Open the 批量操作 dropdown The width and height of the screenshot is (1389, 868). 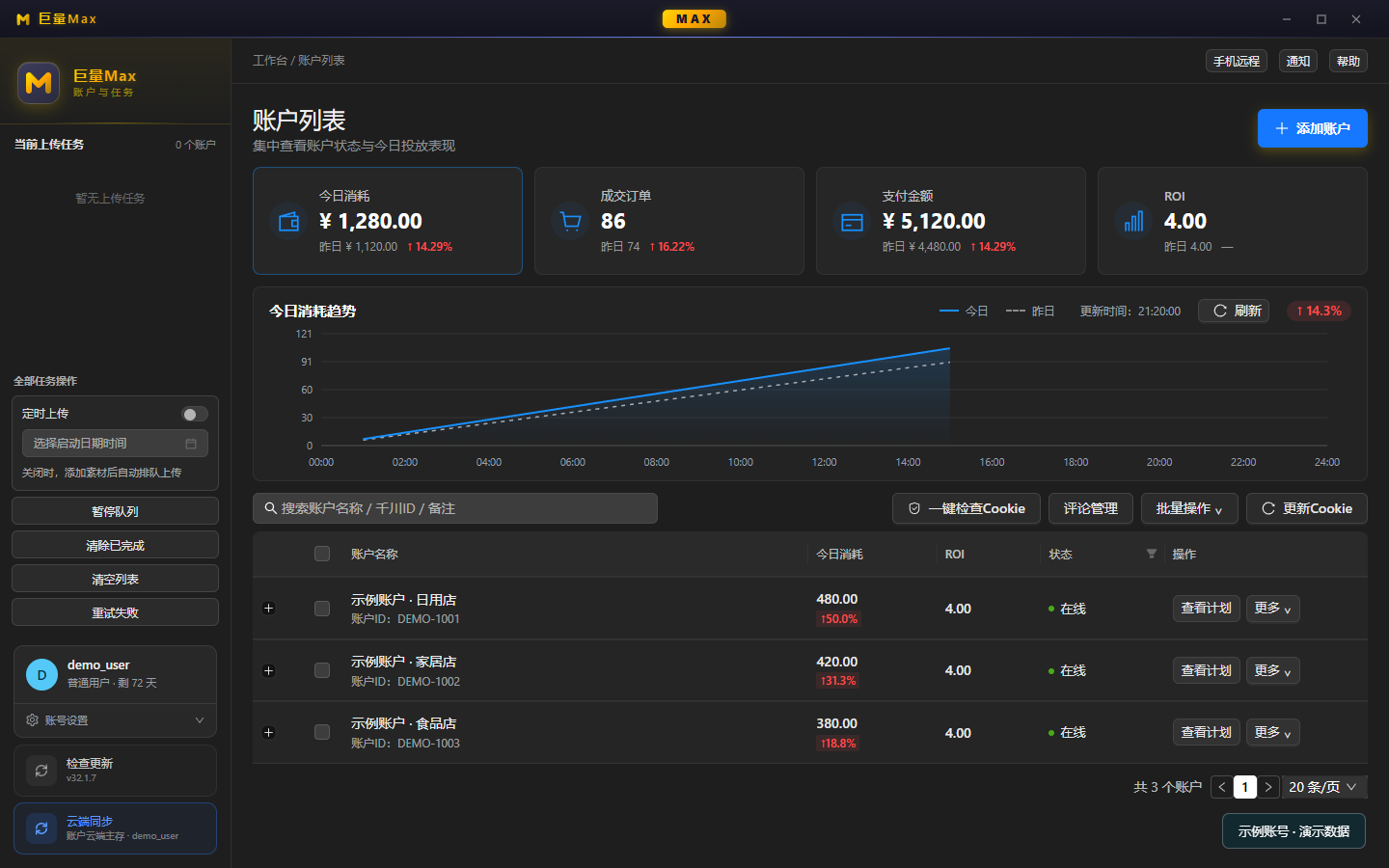pyautogui.click(x=1189, y=508)
